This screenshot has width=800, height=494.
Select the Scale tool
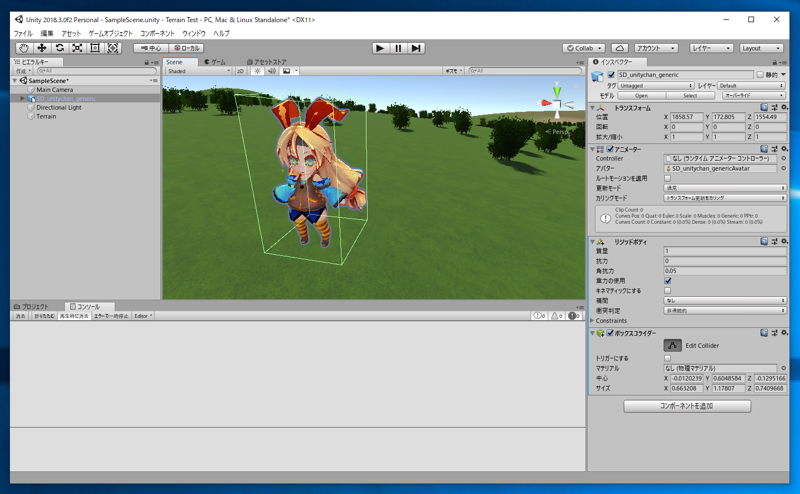[77, 48]
